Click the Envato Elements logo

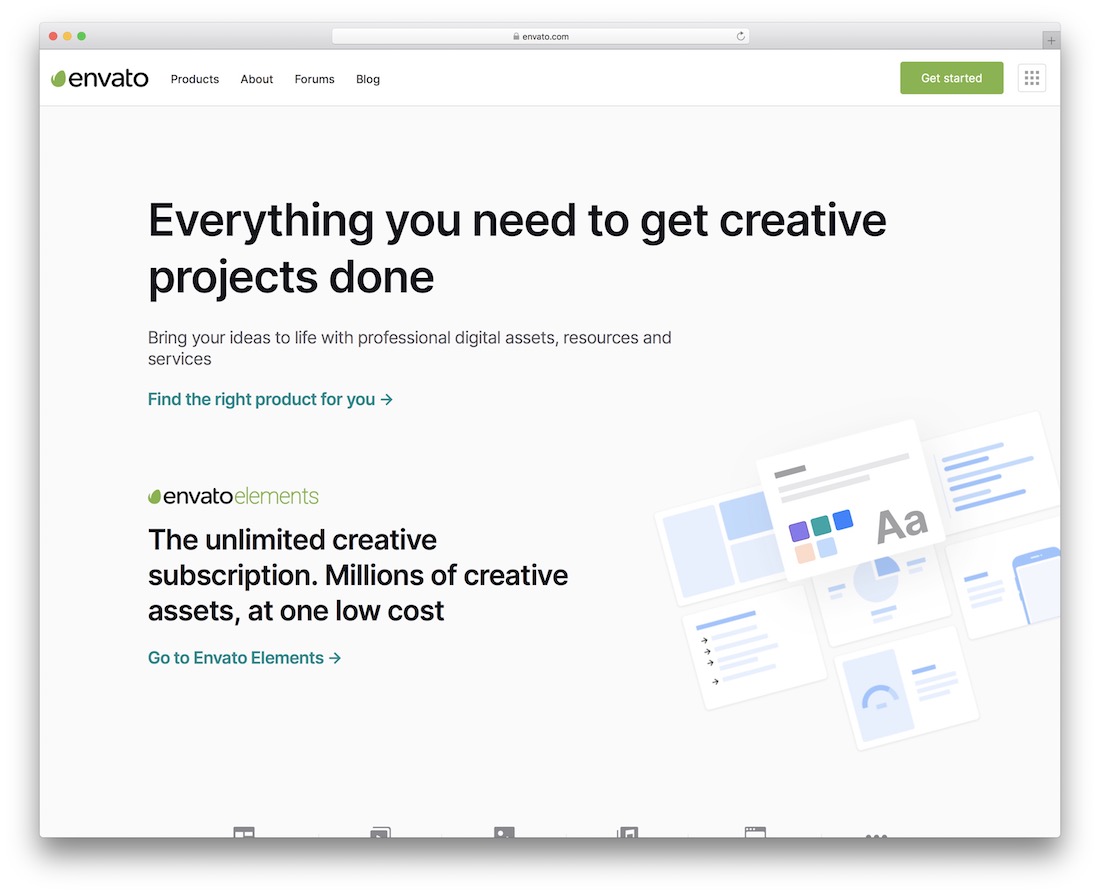coord(233,496)
